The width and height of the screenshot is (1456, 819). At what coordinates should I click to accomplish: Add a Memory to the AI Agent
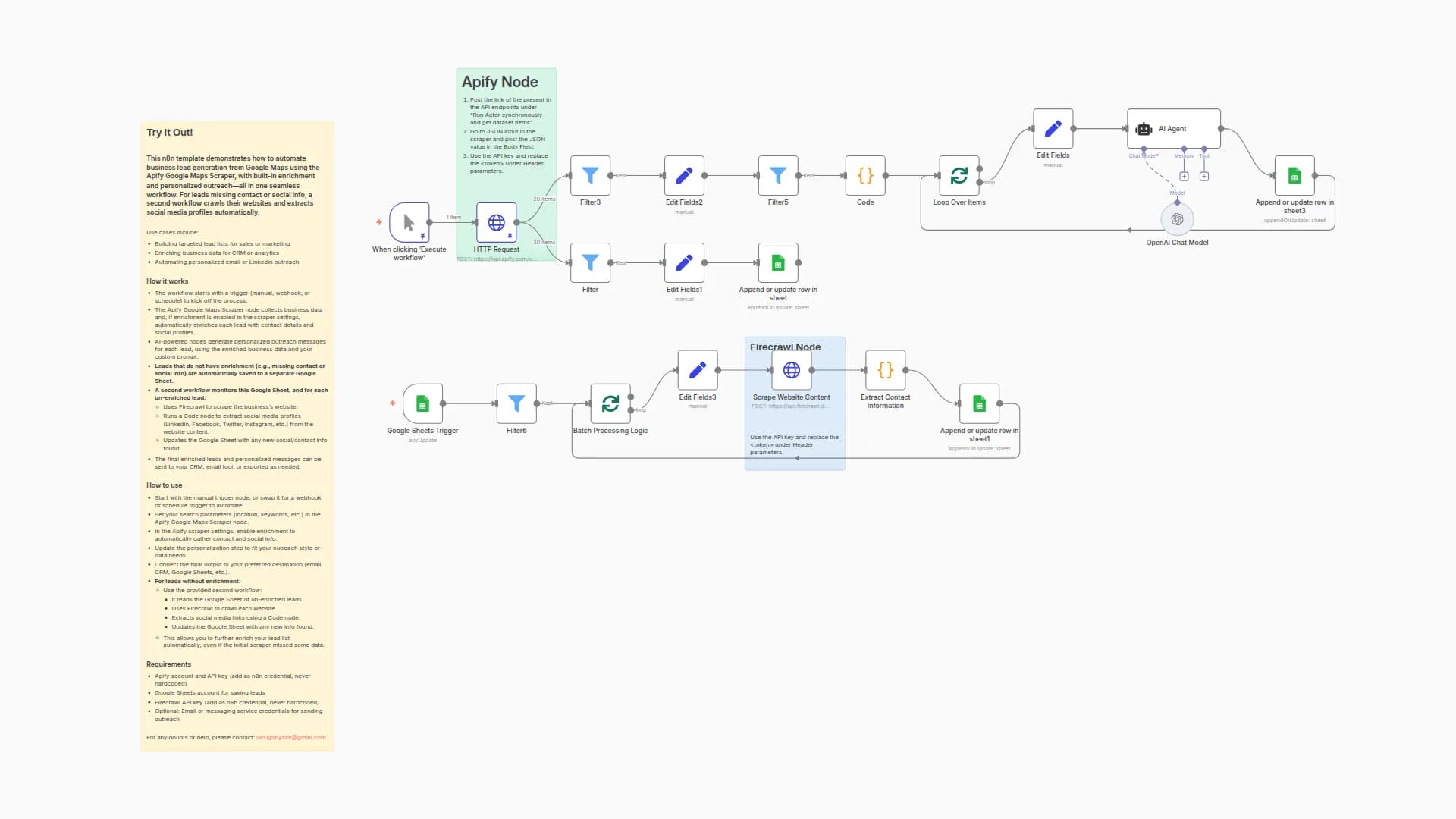(1184, 176)
